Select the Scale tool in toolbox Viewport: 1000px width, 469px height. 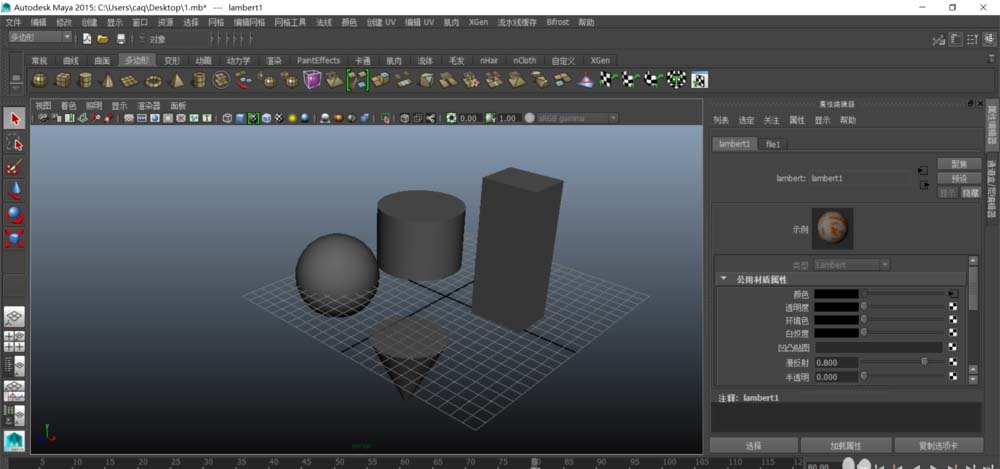click(x=15, y=239)
